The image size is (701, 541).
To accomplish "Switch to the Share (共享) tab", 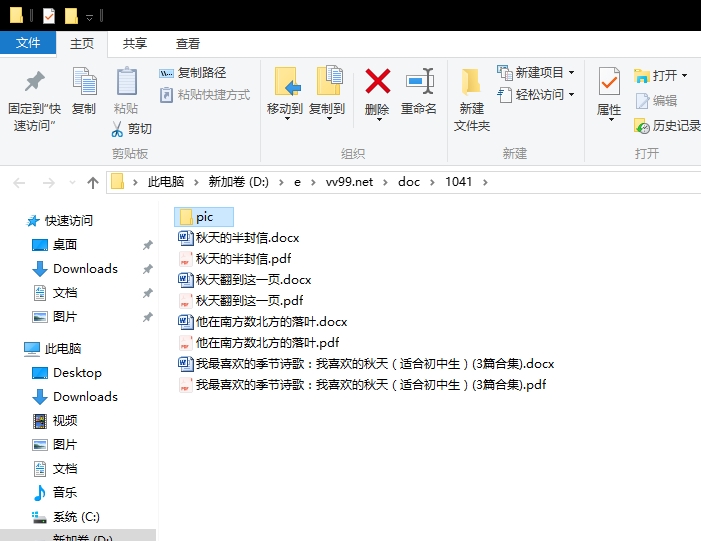I will [135, 43].
